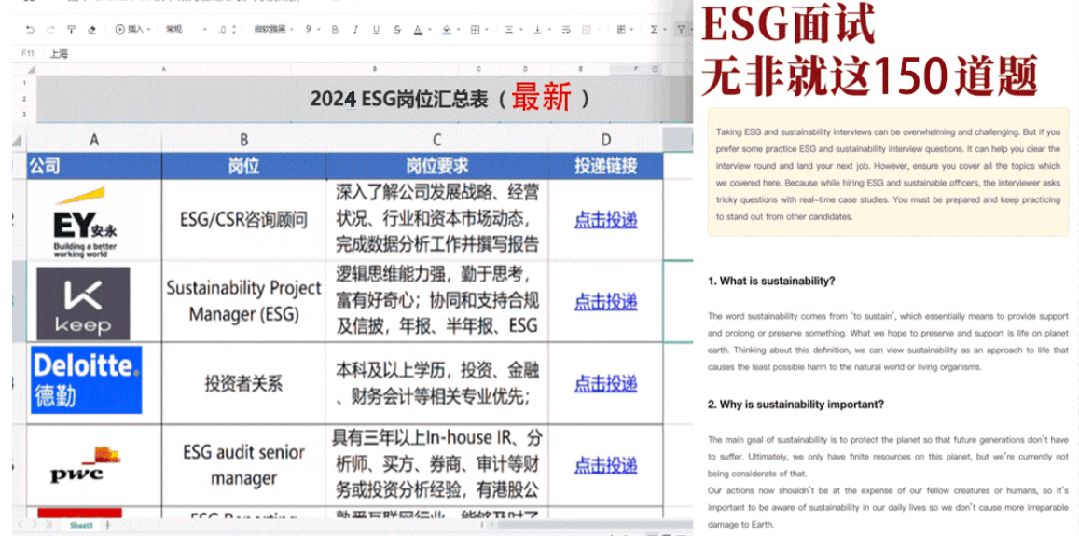Select the Keep logo cell
1079x536 pixels.
click(x=94, y=301)
